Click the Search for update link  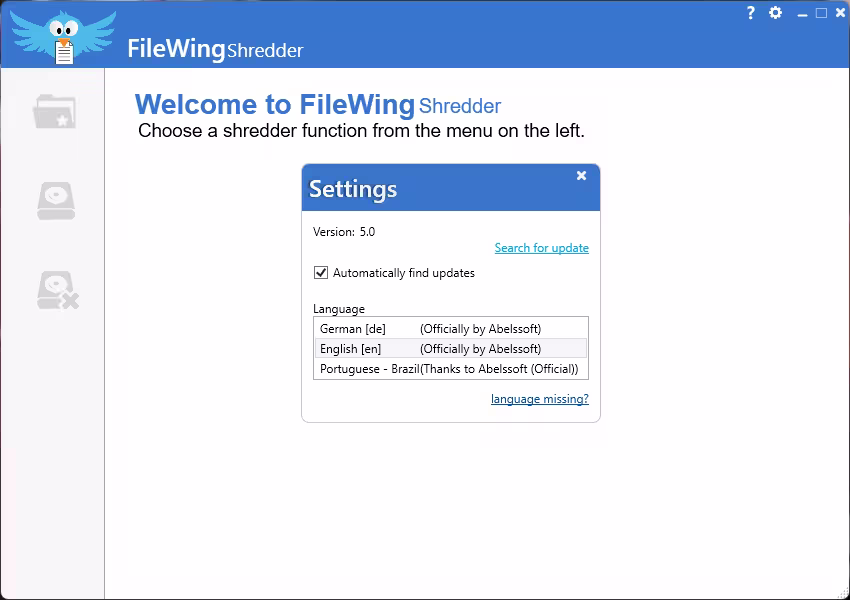pyautogui.click(x=541, y=248)
